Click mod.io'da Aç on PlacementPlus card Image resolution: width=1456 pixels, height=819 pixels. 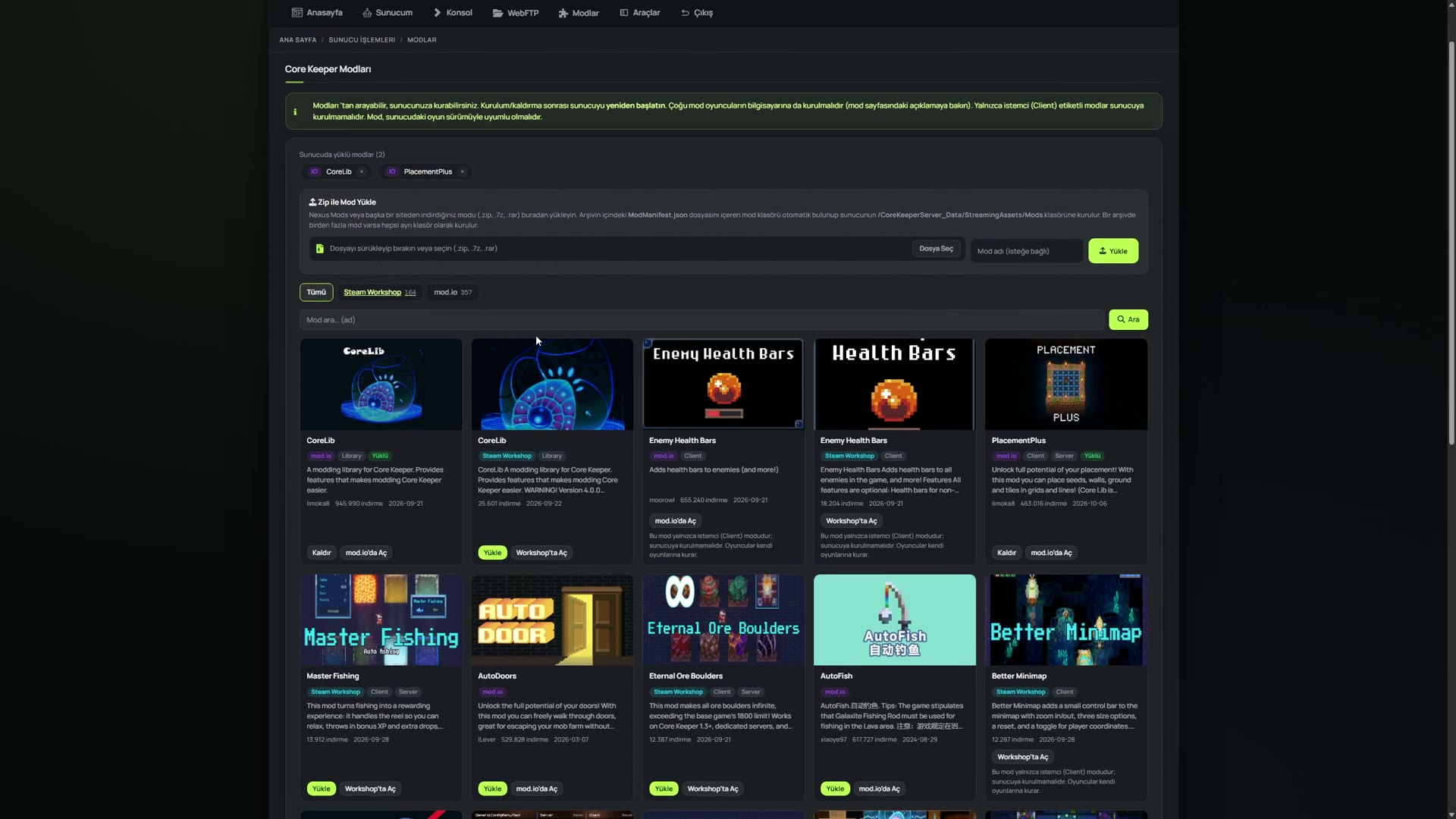coord(1051,553)
